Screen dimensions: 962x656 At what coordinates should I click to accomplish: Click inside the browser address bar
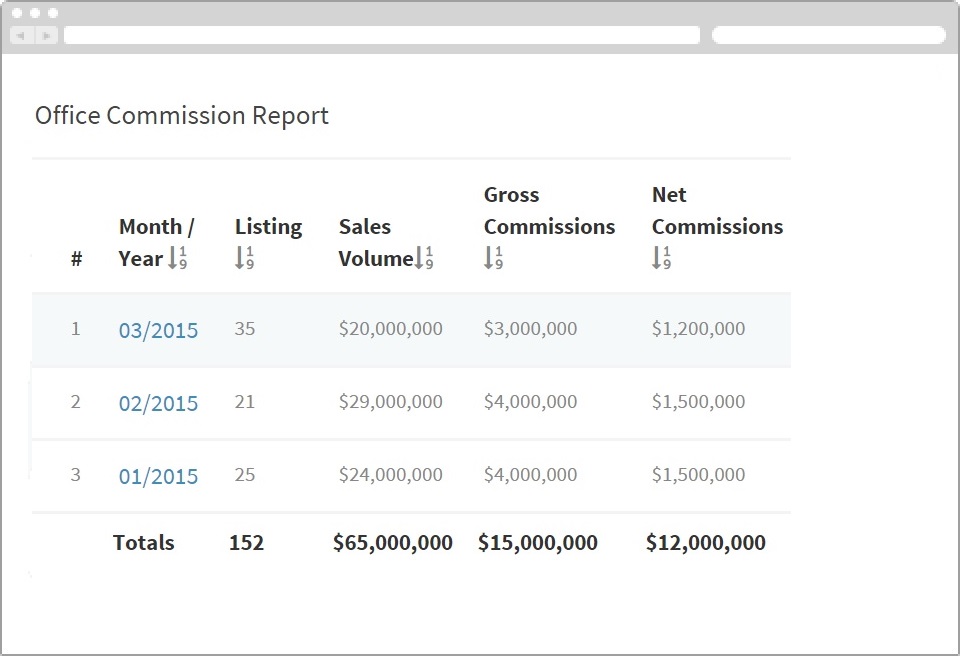pyautogui.click(x=383, y=34)
